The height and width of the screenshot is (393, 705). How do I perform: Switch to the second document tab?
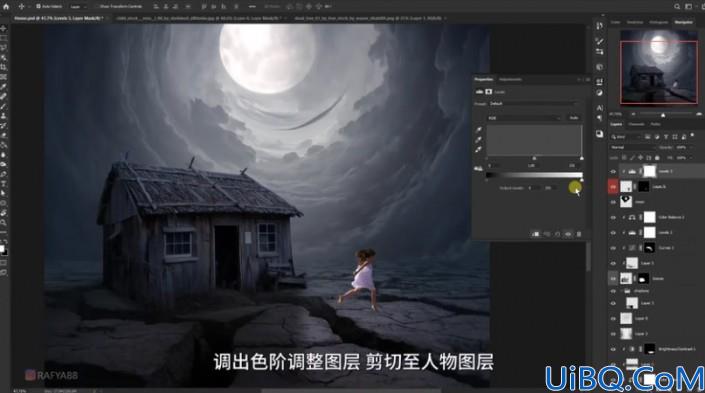coord(198,18)
